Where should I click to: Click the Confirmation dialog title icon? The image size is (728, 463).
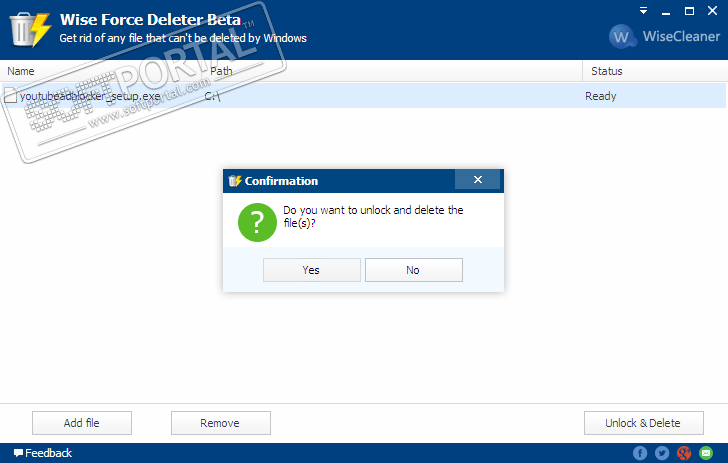click(x=235, y=181)
